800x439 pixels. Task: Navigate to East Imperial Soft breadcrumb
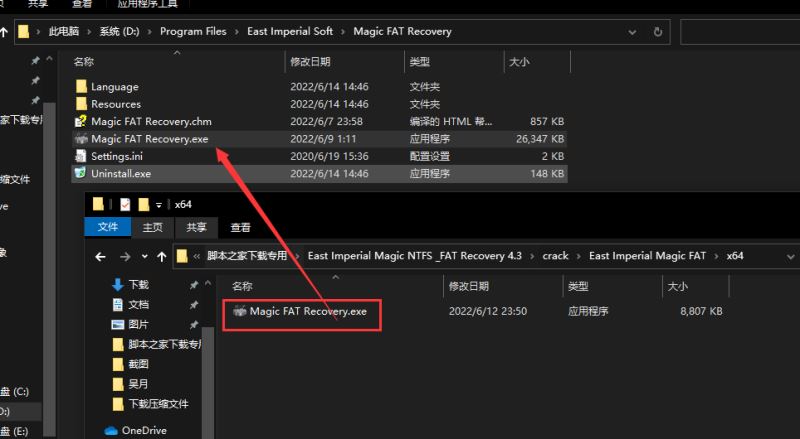pos(290,32)
